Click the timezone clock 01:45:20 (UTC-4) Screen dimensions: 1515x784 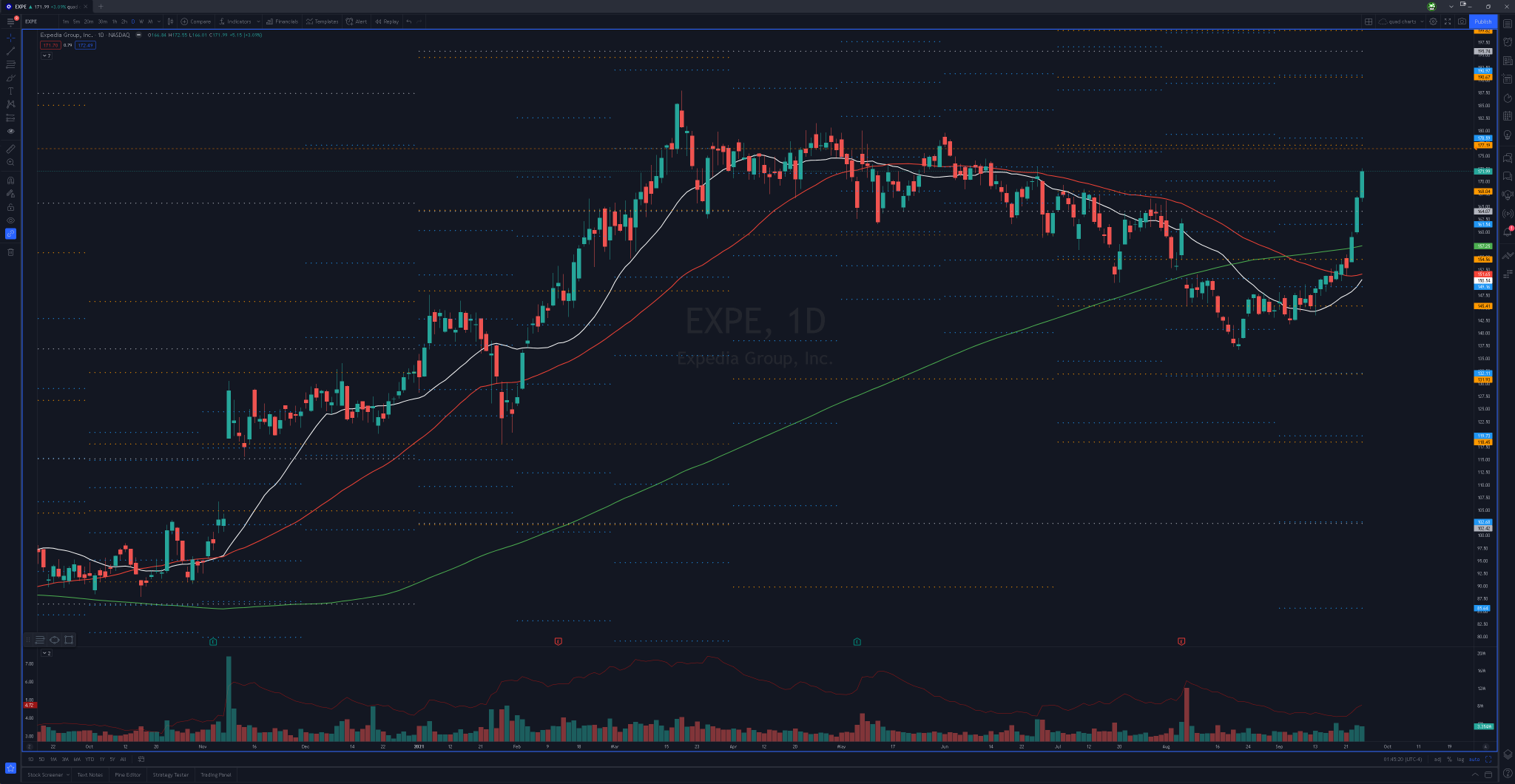click(x=1403, y=759)
